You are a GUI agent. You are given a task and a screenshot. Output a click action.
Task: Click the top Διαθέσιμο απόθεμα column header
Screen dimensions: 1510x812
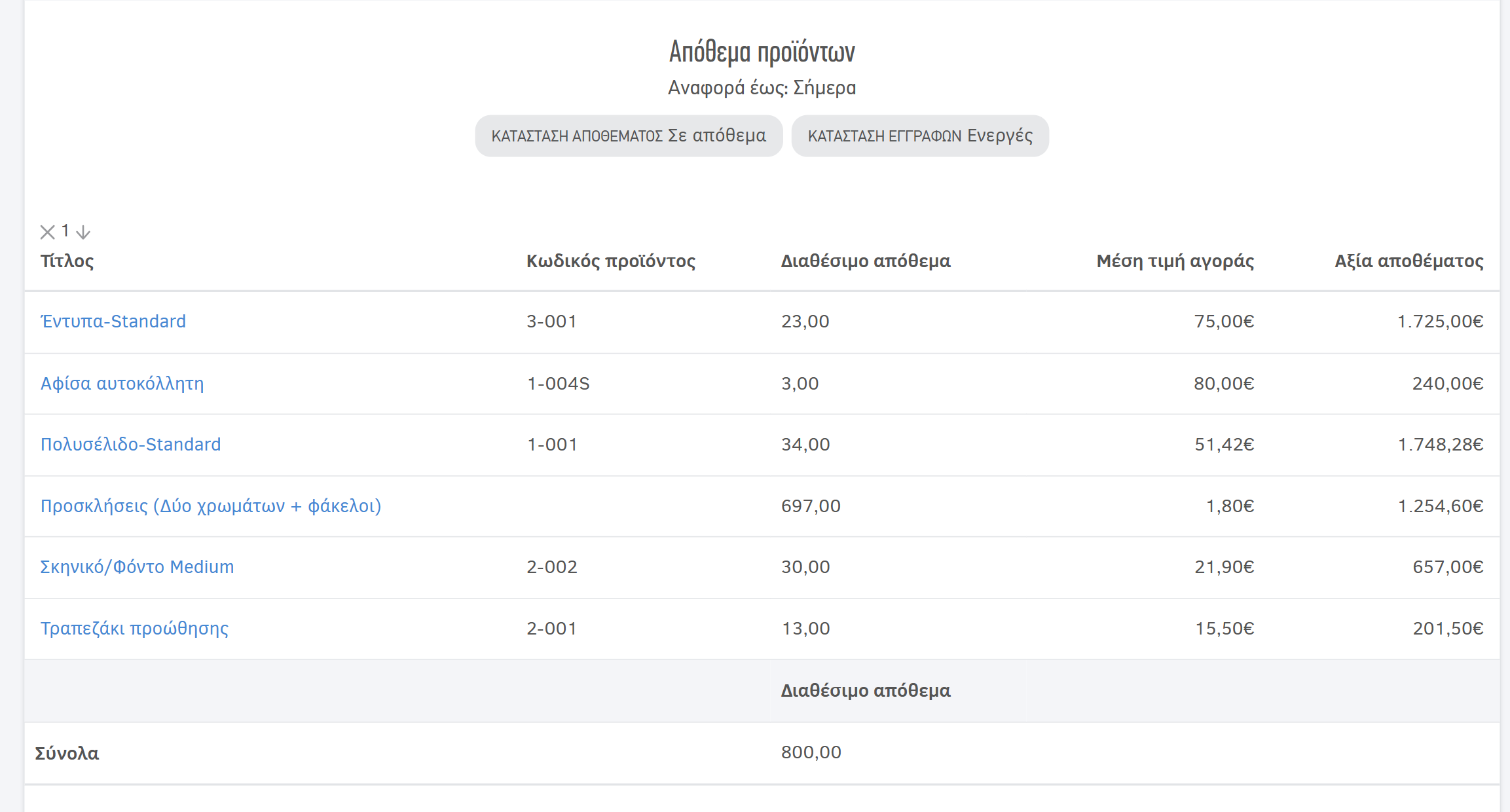866,261
